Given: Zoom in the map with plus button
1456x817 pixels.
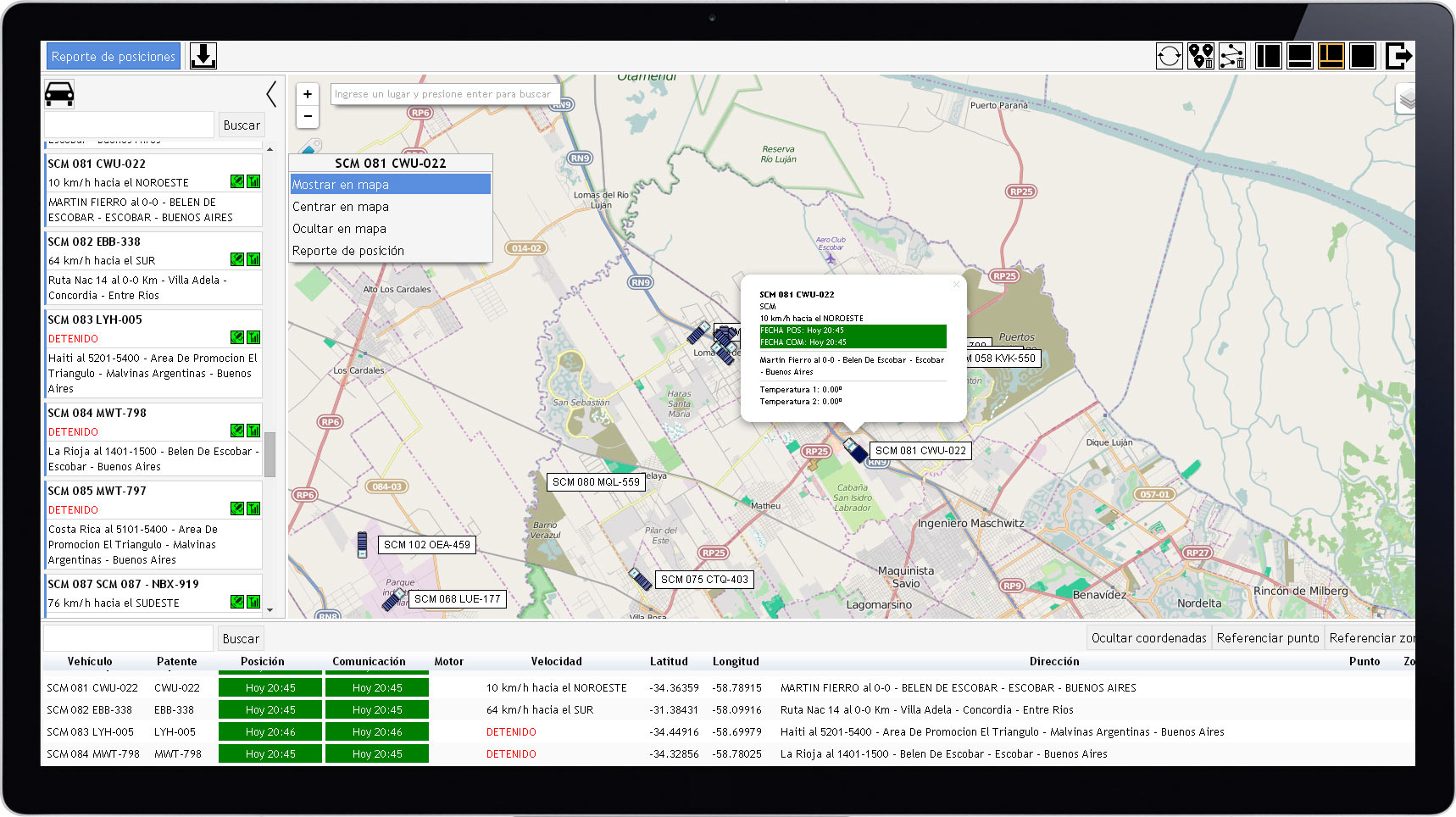Looking at the screenshot, I should click(x=308, y=94).
